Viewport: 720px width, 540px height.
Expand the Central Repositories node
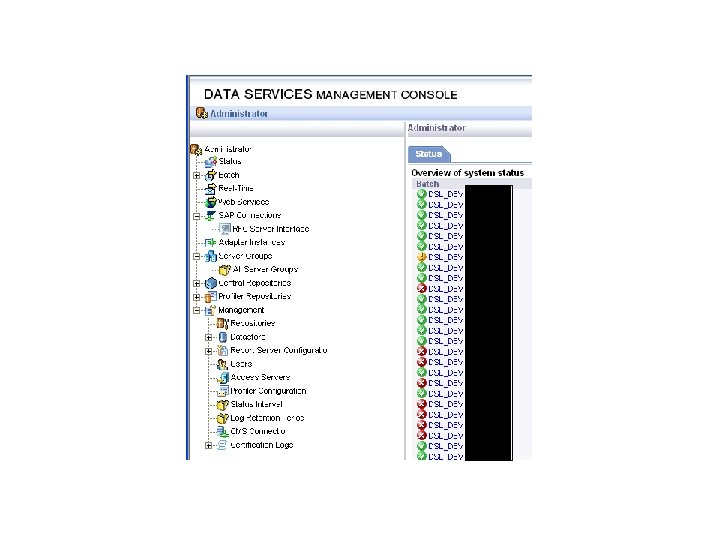click(x=197, y=283)
